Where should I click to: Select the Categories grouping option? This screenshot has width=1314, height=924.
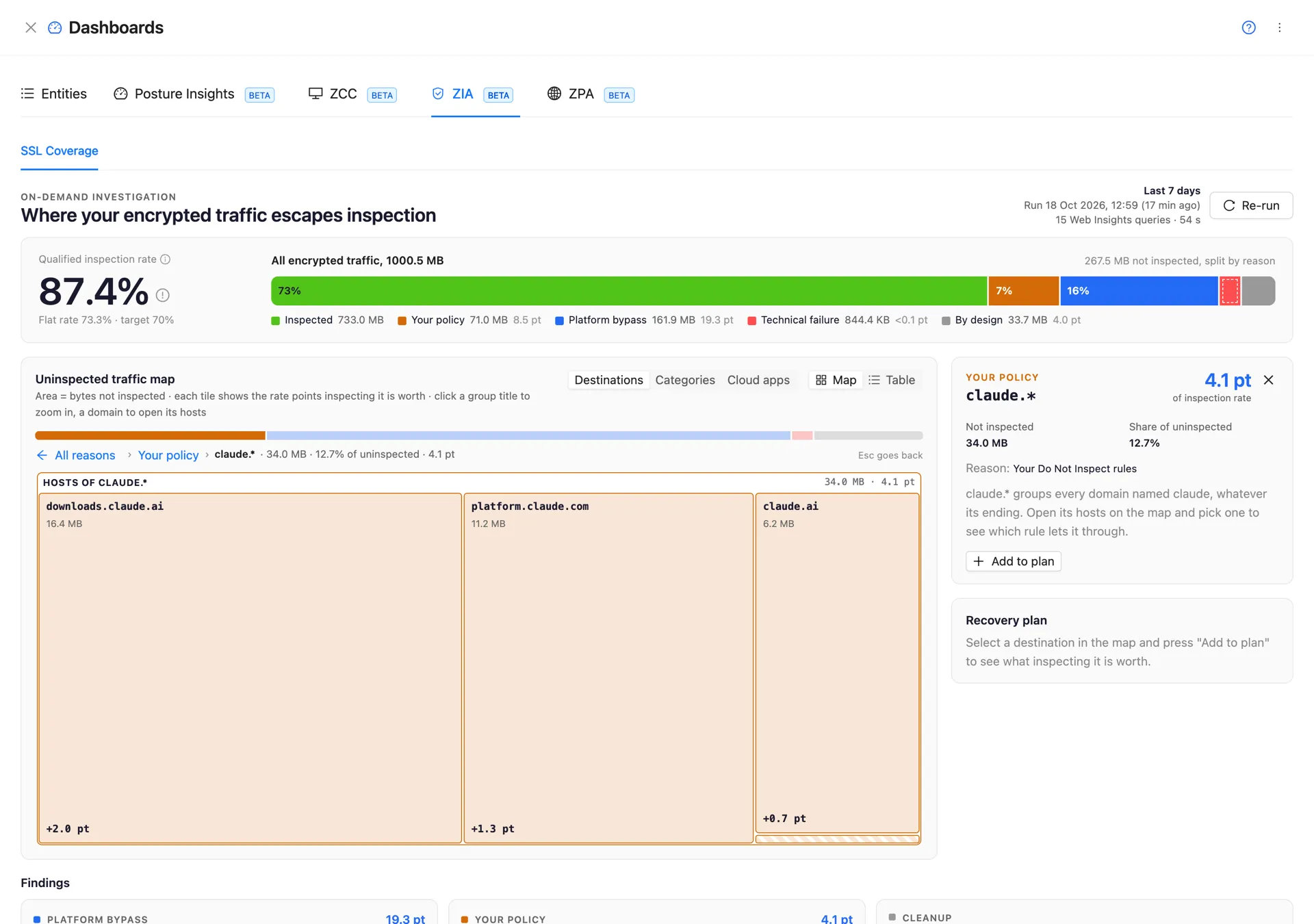pyautogui.click(x=685, y=380)
